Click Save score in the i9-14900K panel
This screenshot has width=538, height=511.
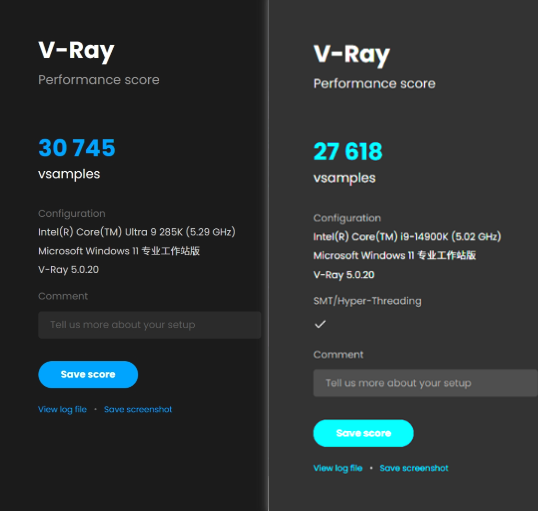coord(363,433)
